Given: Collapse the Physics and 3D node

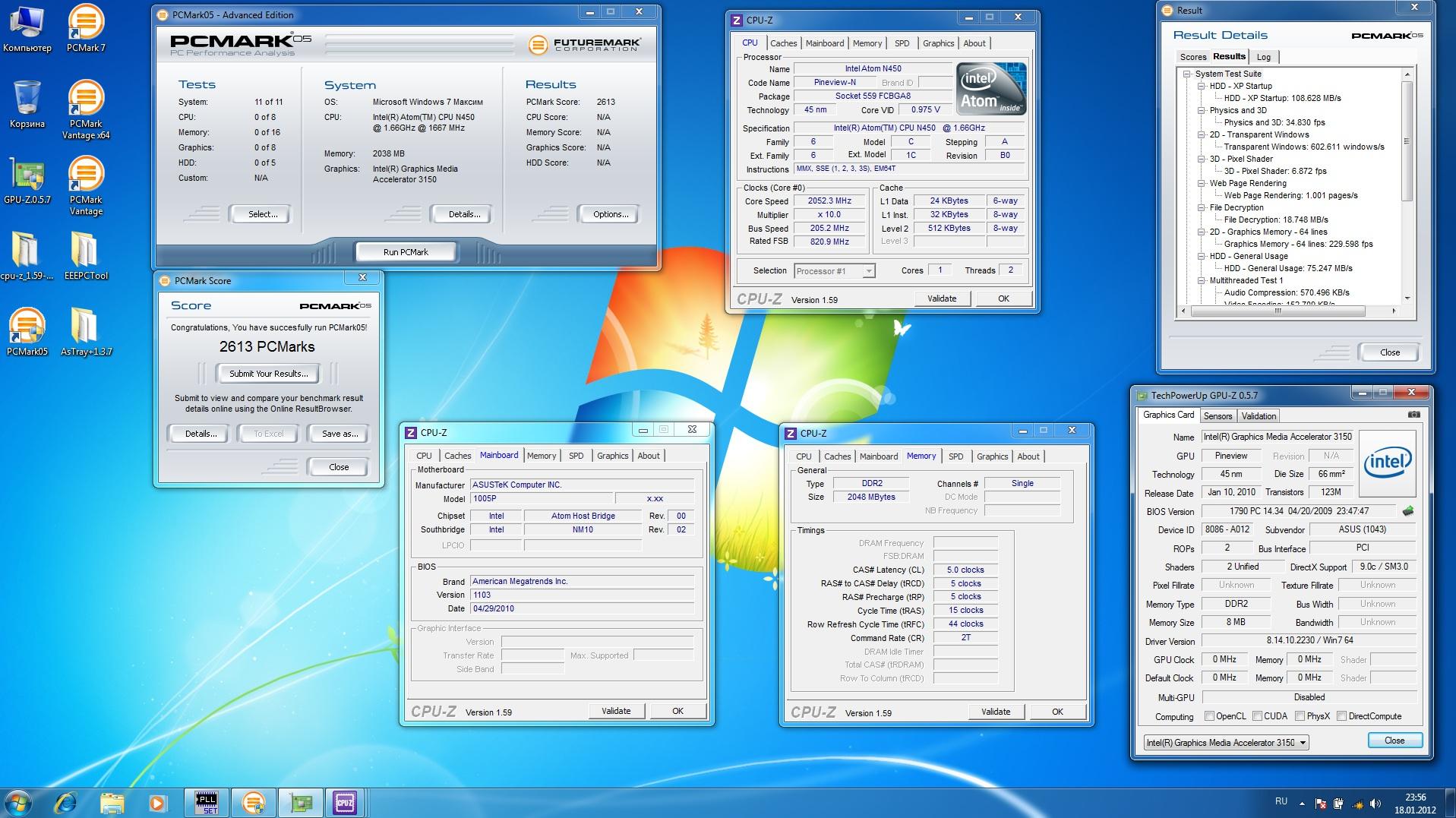Looking at the screenshot, I should pos(1202,110).
